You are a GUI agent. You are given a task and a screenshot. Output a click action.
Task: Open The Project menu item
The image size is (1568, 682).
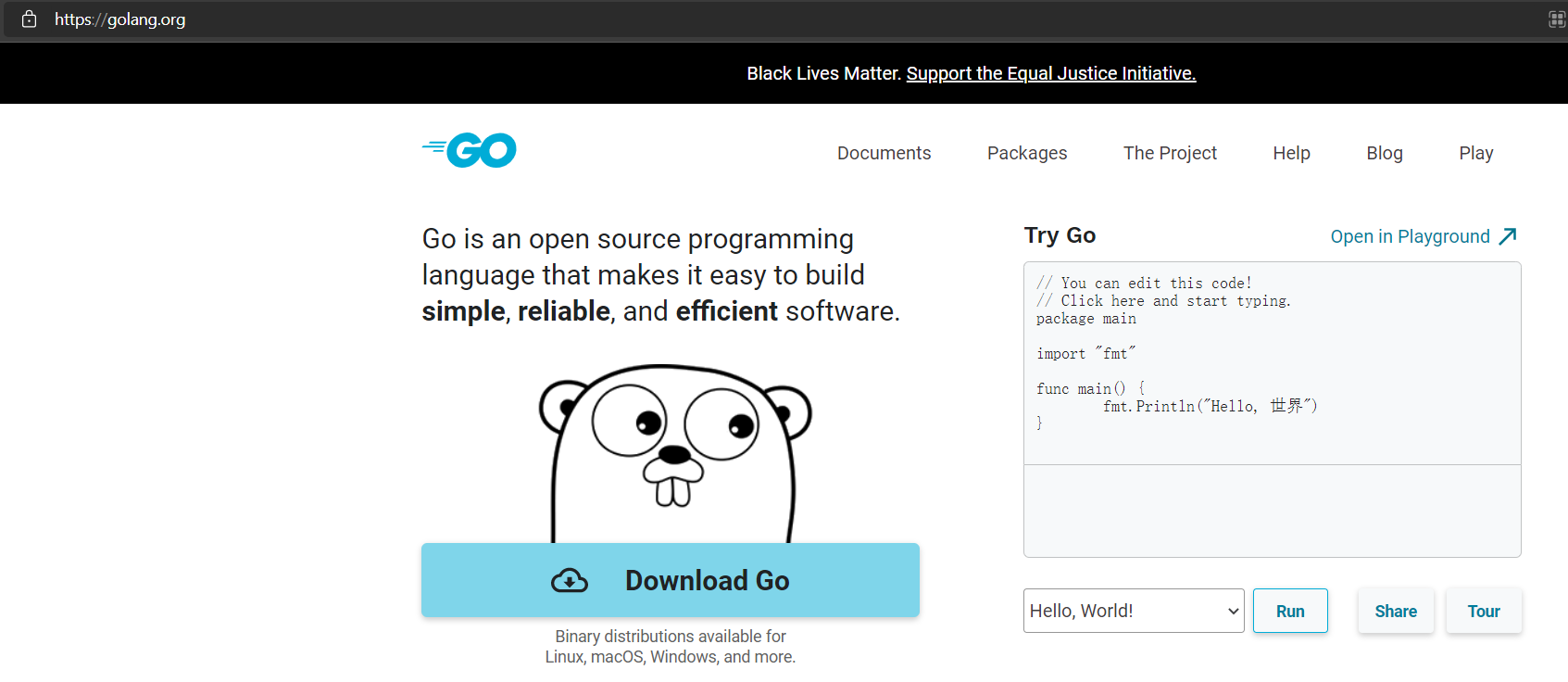pyautogui.click(x=1170, y=153)
